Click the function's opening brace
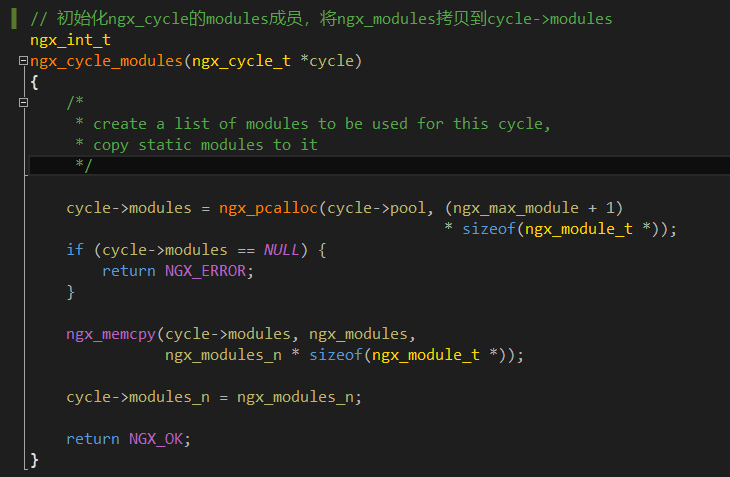The width and height of the screenshot is (730, 477). click(x=34, y=82)
